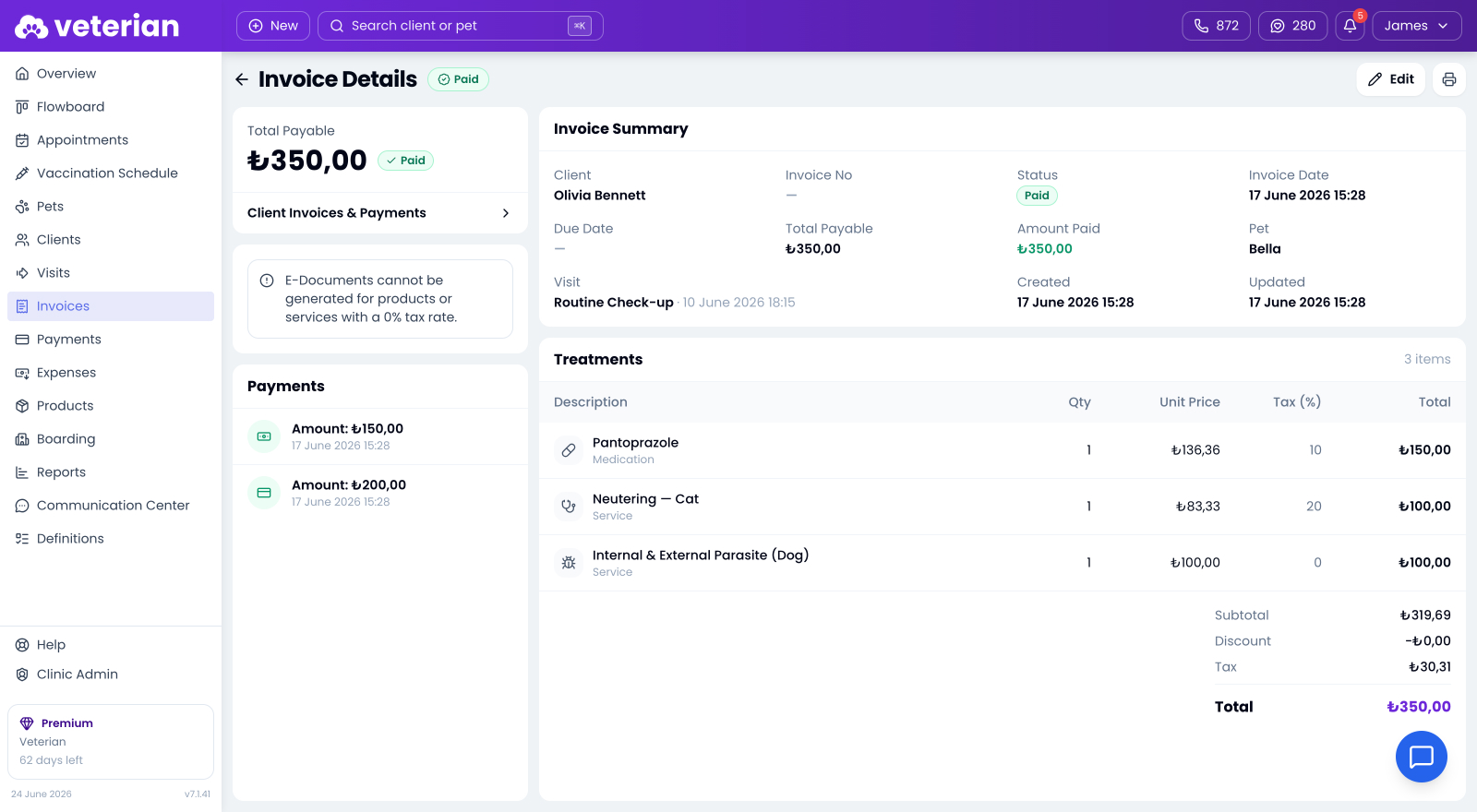Image resolution: width=1477 pixels, height=812 pixels.
Task: Click Internal & External Parasite (Dog) row
Action: pyautogui.click(x=1003, y=563)
